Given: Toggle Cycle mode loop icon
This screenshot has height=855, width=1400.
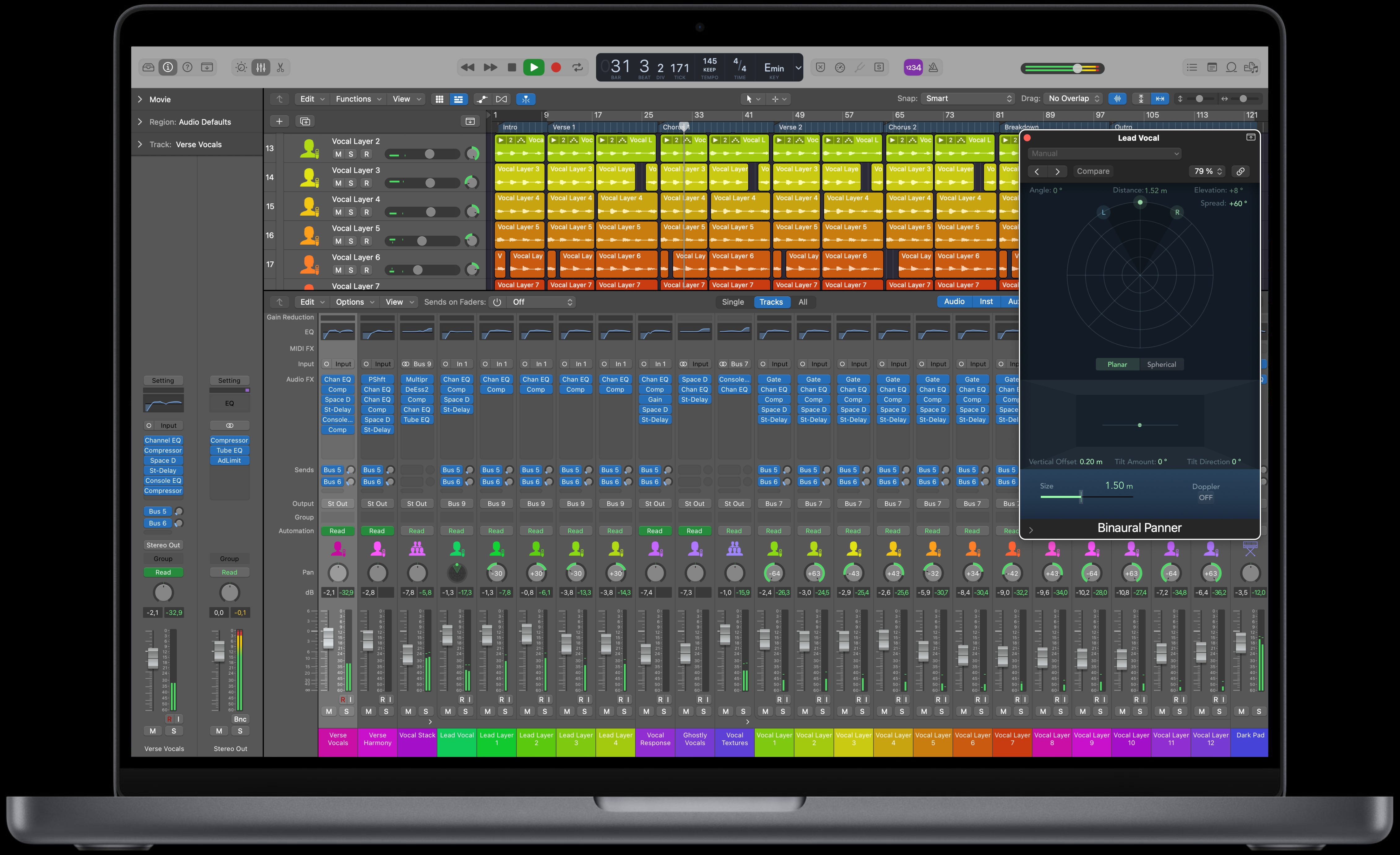Looking at the screenshot, I should 578,67.
